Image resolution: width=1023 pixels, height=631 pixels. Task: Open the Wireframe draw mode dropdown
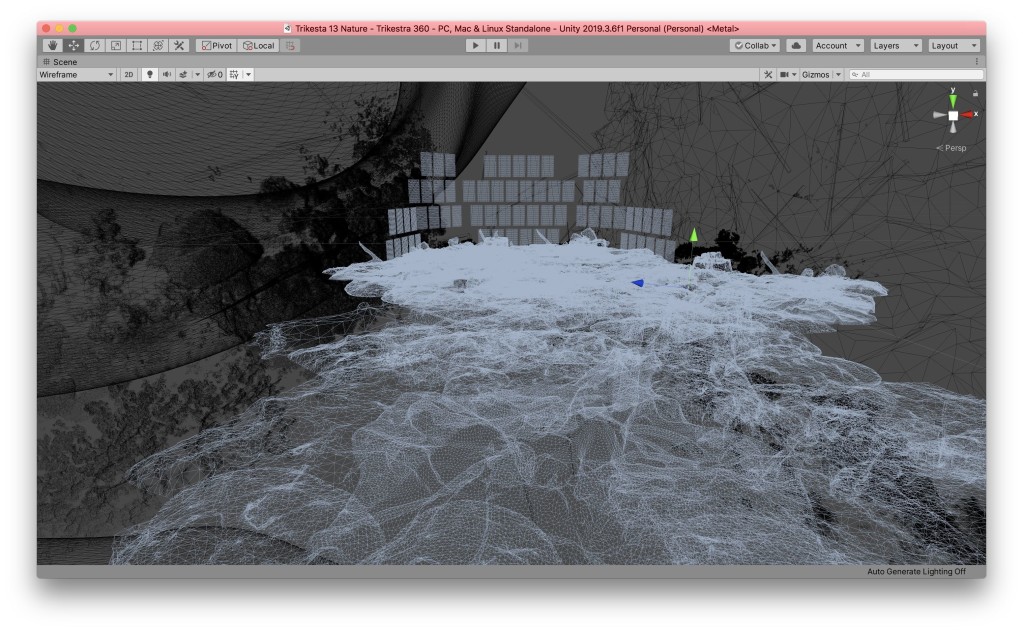77,75
